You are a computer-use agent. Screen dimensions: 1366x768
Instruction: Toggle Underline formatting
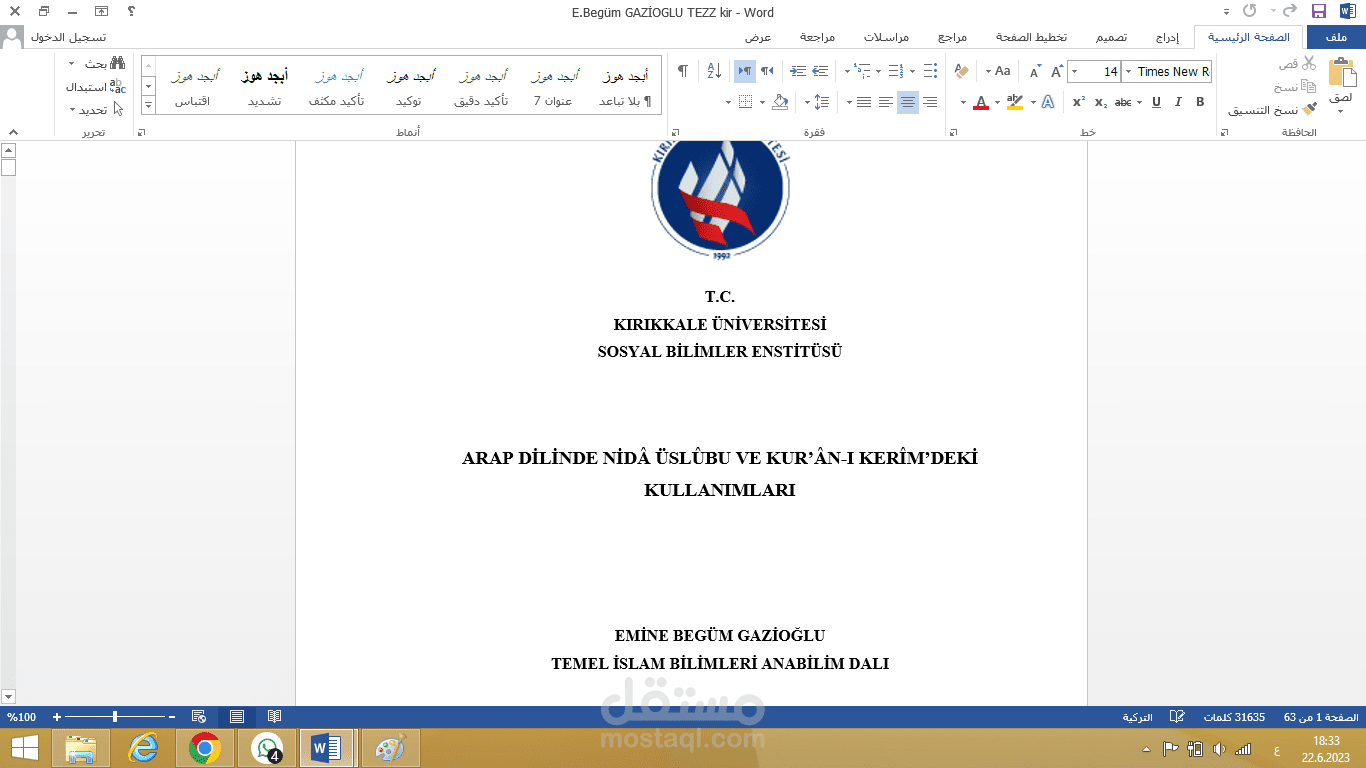pos(1156,102)
